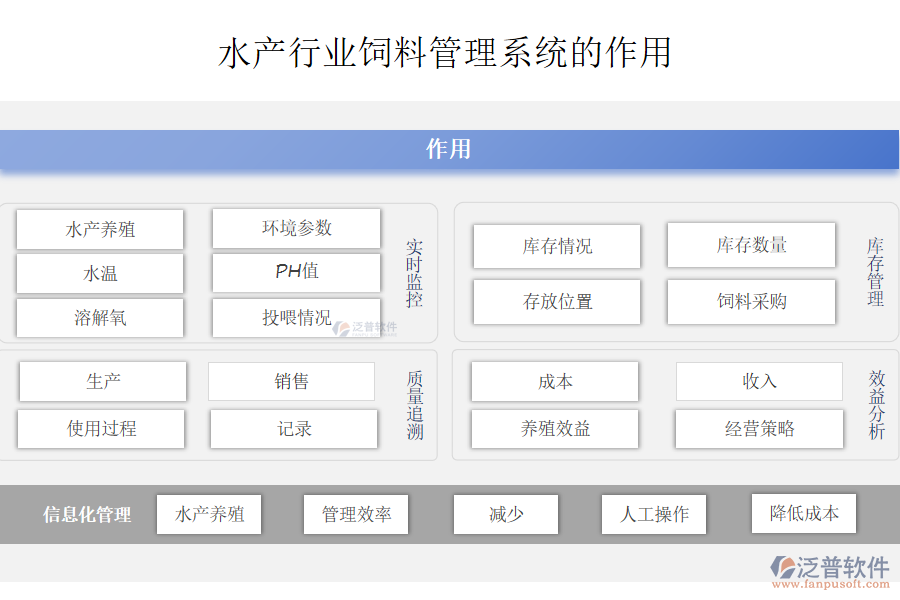
Task: Click the 作用 blue header bar
Action: (x=449, y=150)
